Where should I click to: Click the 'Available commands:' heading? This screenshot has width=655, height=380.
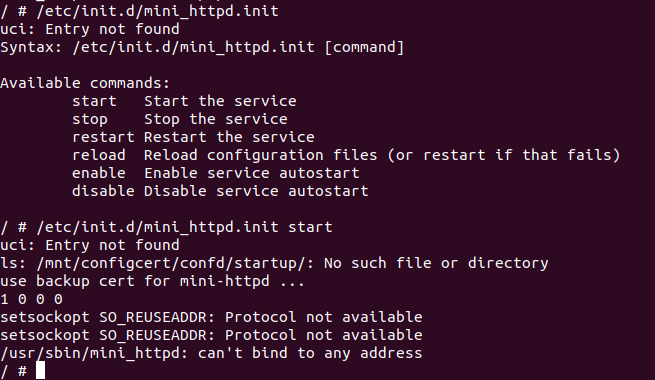coord(85,83)
